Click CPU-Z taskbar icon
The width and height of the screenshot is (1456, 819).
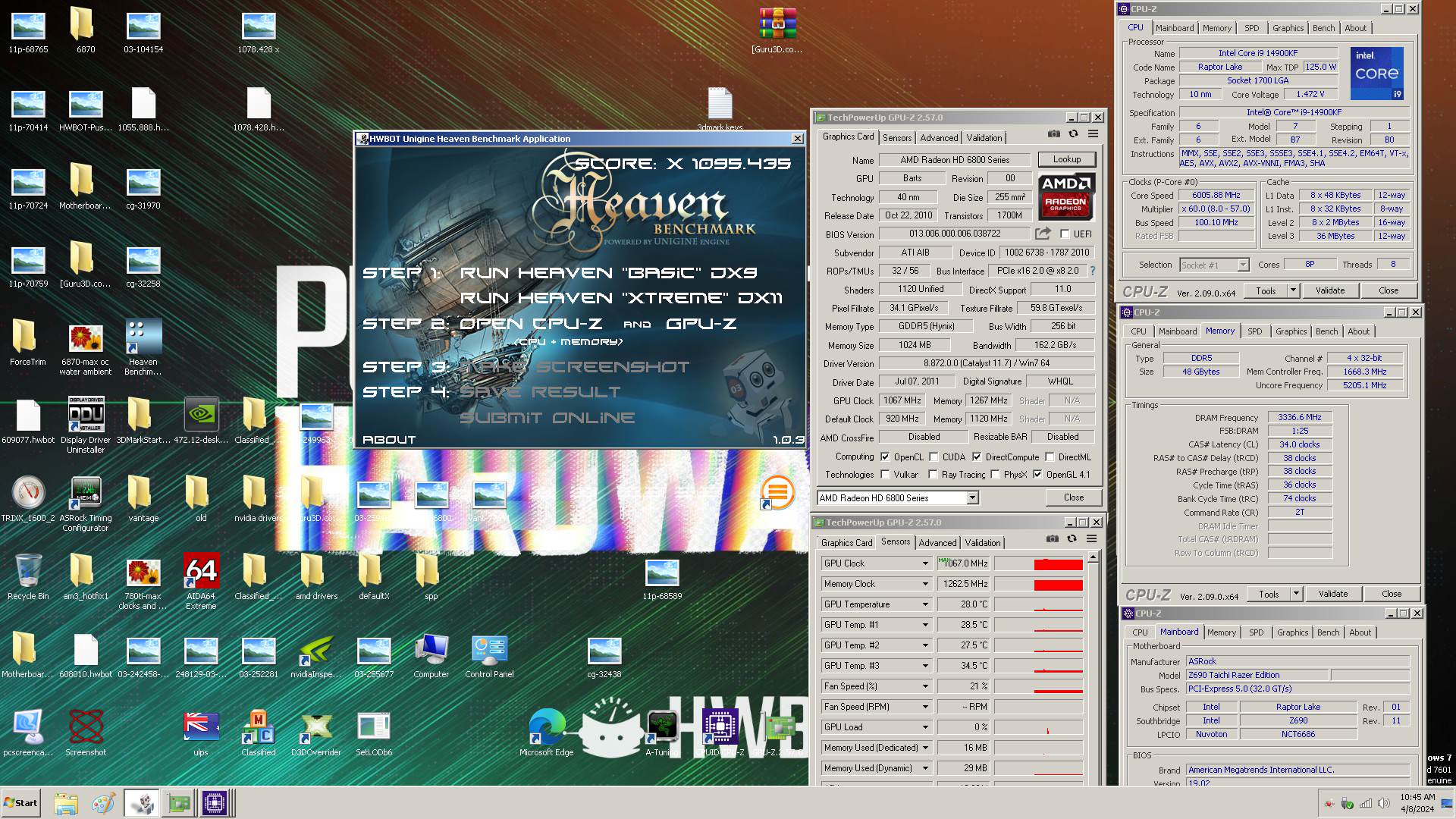[x=215, y=803]
